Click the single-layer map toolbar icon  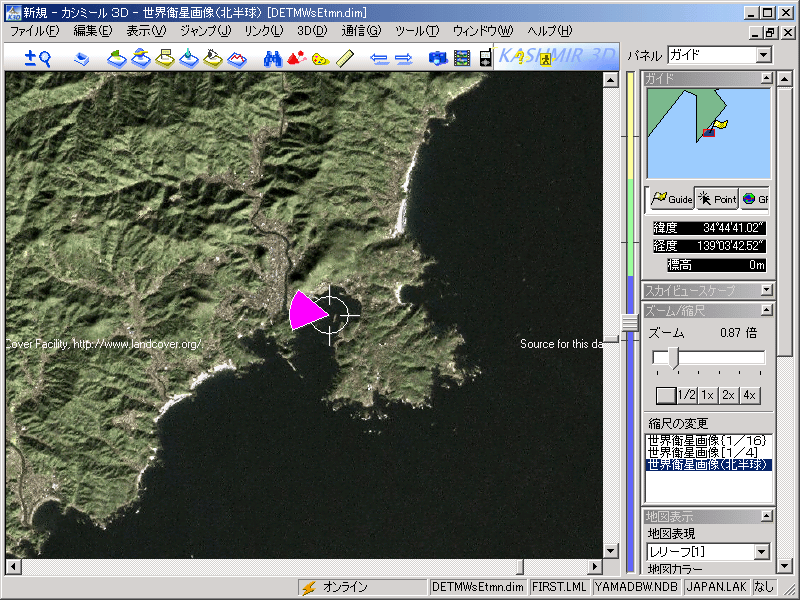82,59
